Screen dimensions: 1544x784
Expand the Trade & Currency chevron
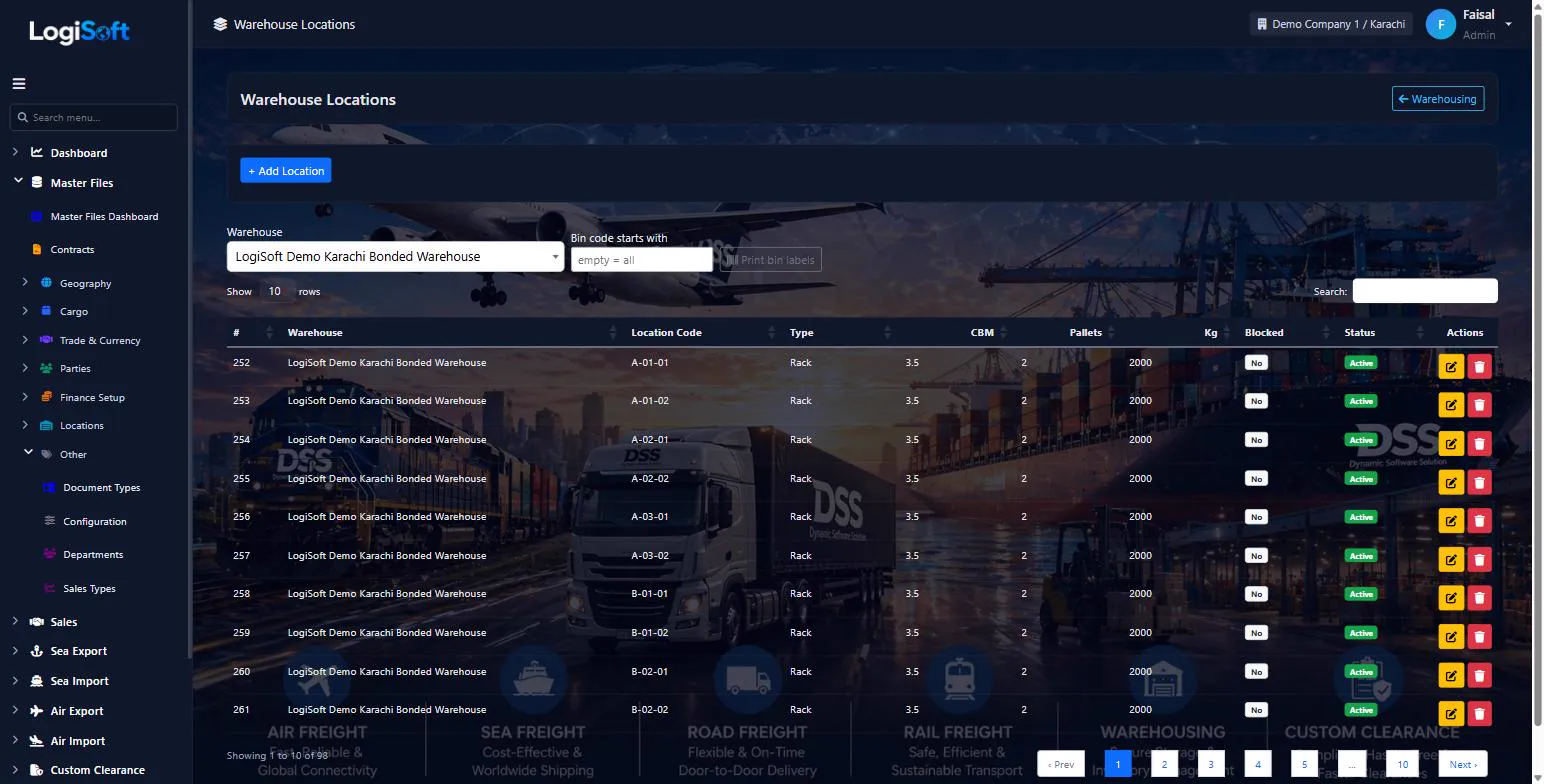[25, 339]
